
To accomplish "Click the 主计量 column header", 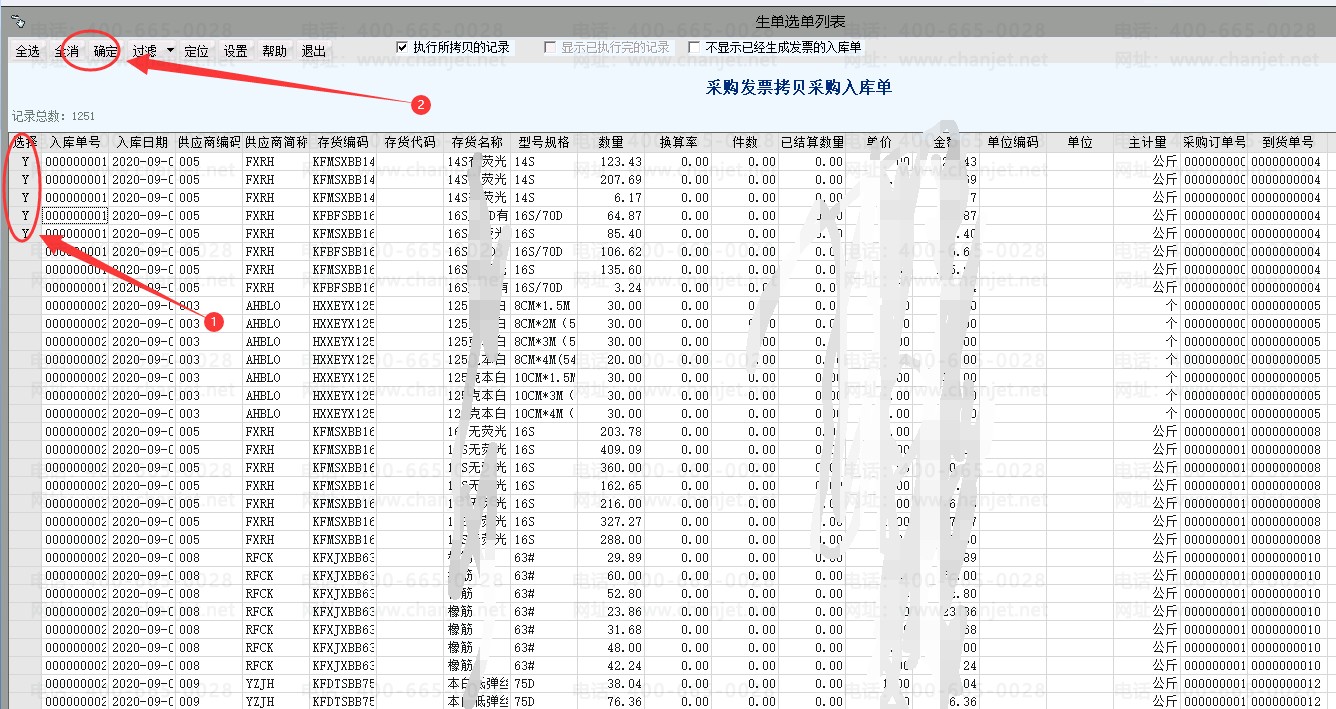I will [1147, 143].
